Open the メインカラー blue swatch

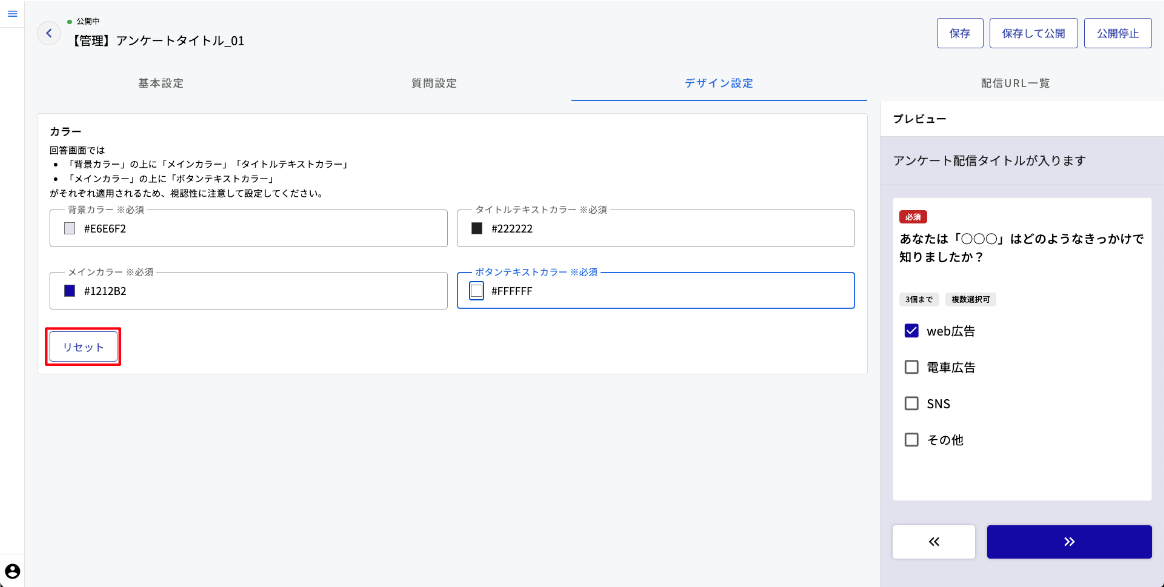point(69,291)
